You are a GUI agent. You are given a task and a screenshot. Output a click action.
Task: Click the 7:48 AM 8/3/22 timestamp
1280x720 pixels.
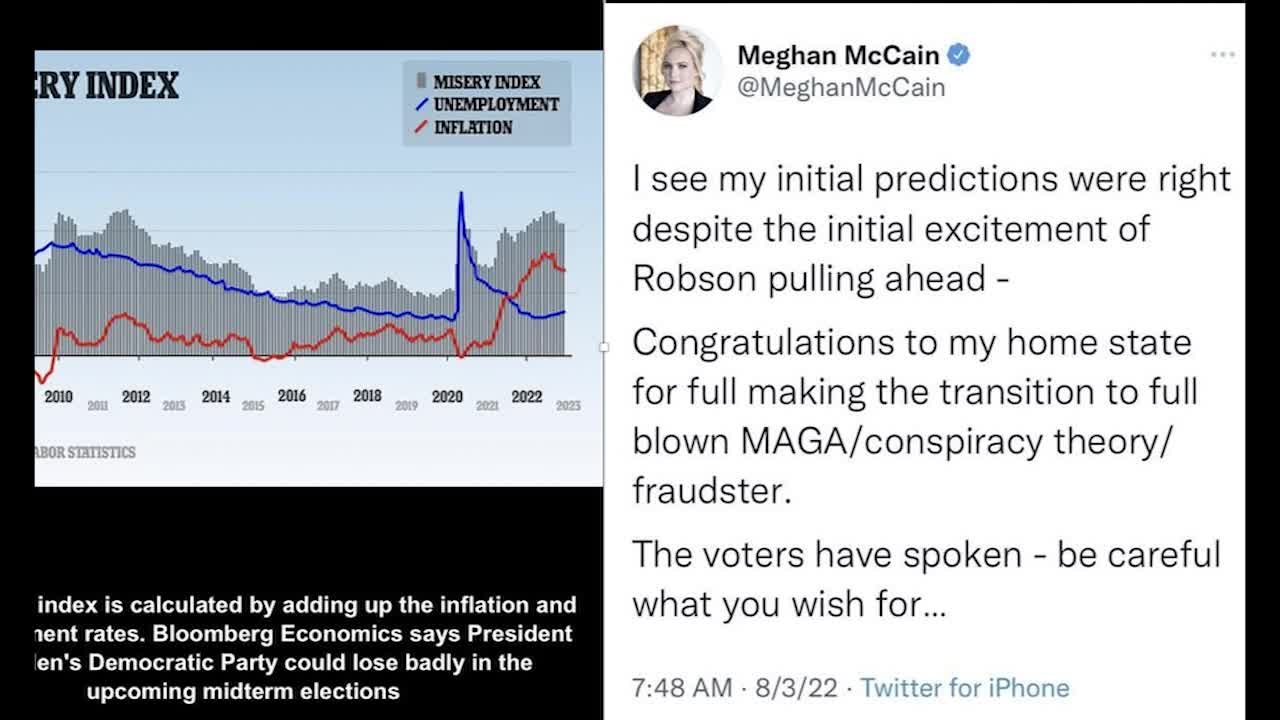pos(735,688)
